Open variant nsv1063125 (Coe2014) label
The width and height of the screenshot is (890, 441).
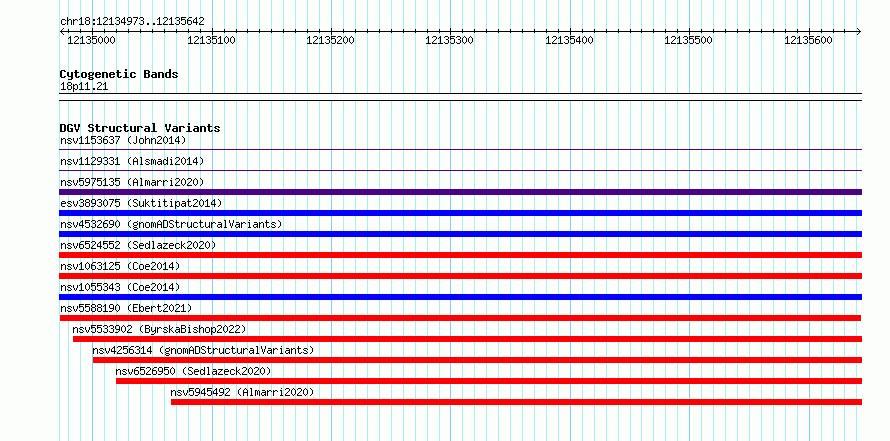pos(120,266)
